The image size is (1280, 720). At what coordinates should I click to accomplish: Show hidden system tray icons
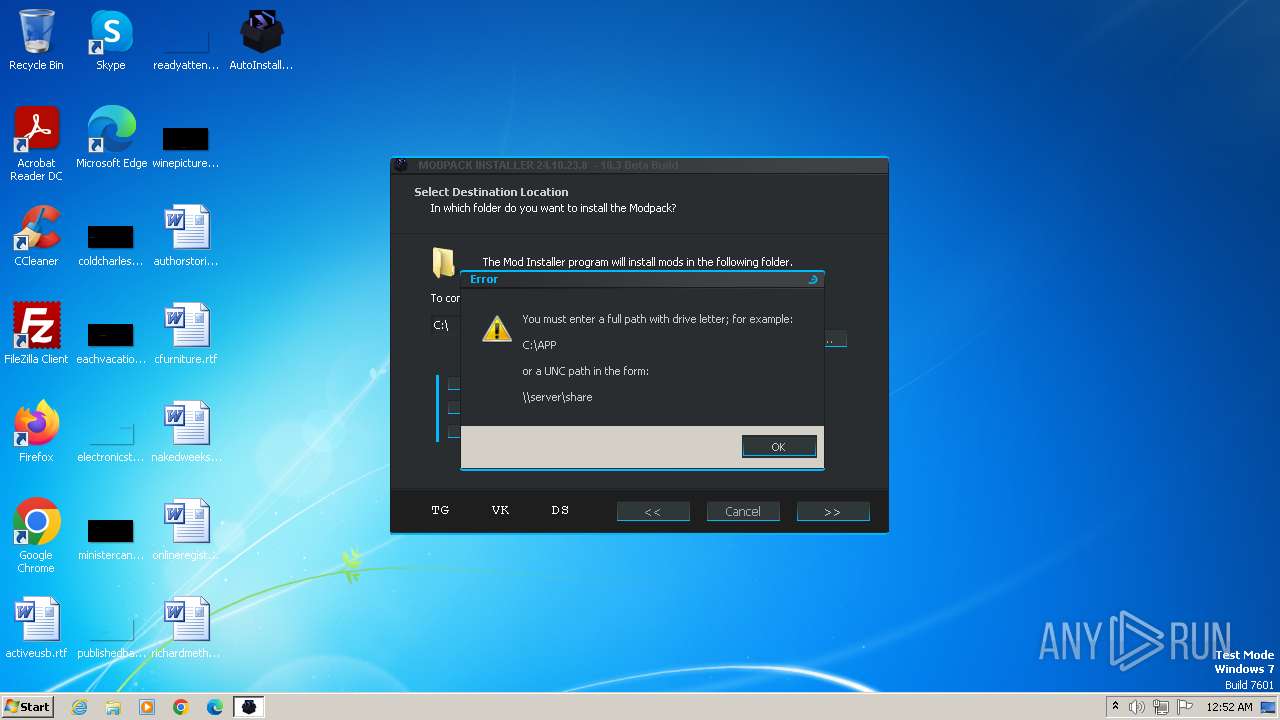1115,707
